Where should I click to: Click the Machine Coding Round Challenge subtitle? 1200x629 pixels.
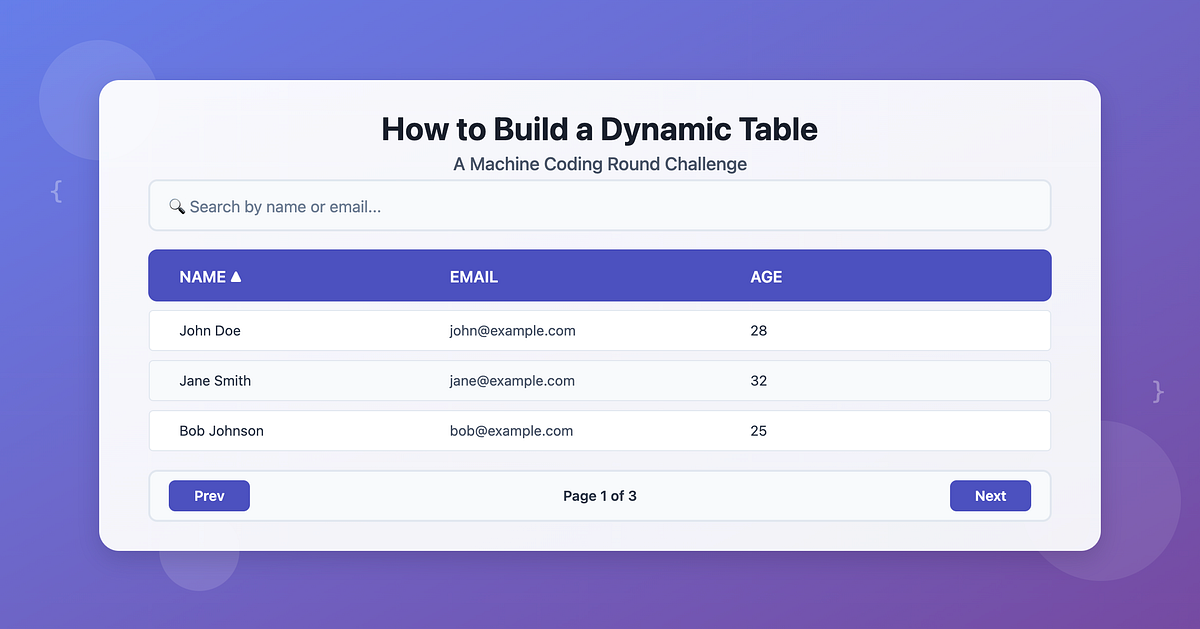click(599, 164)
